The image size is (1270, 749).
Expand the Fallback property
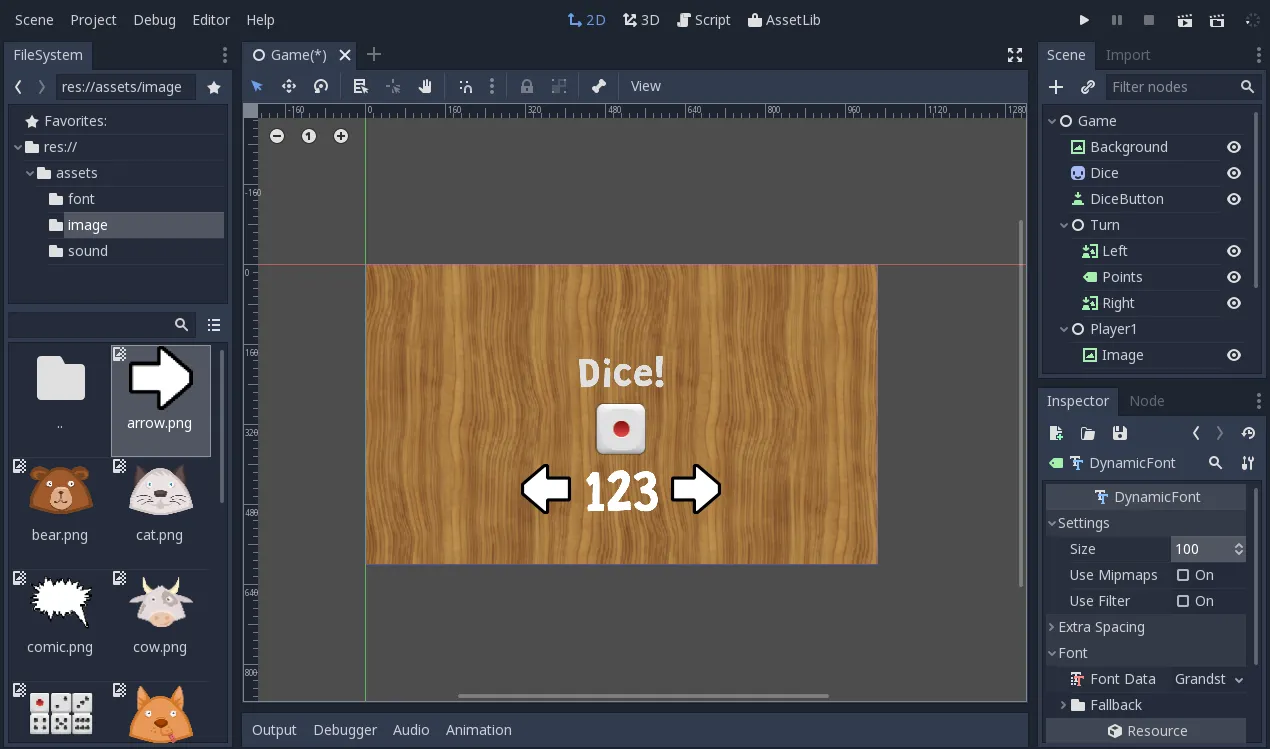pyautogui.click(x=1063, y=705)
